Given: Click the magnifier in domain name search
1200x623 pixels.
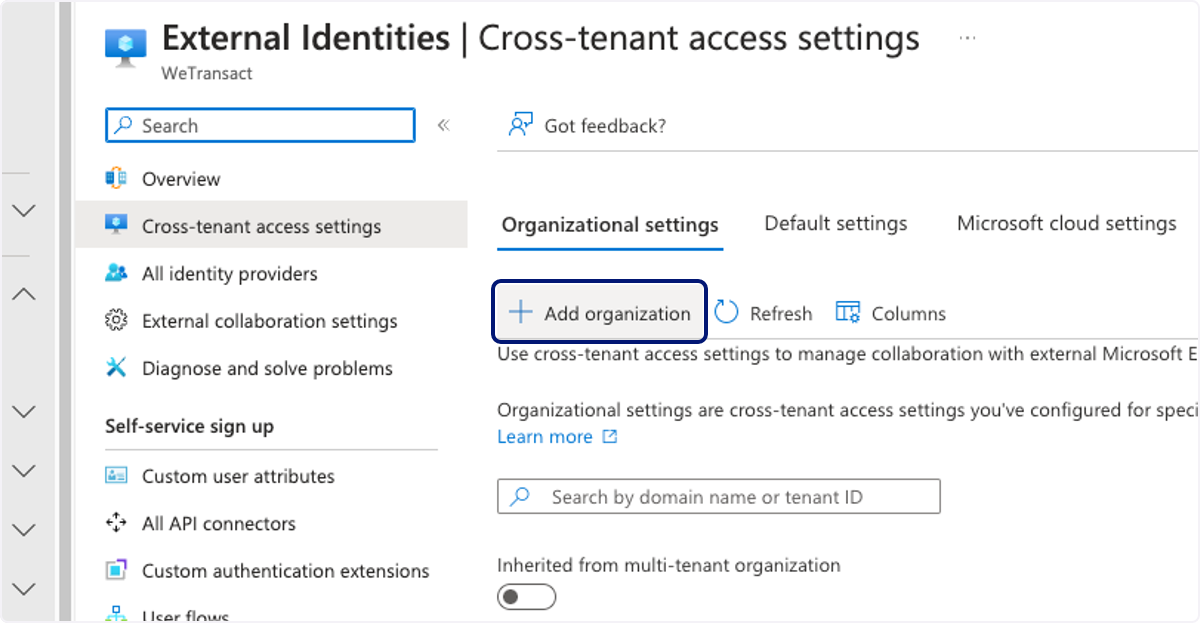Looking at the screenshot, I should (521, 497).
